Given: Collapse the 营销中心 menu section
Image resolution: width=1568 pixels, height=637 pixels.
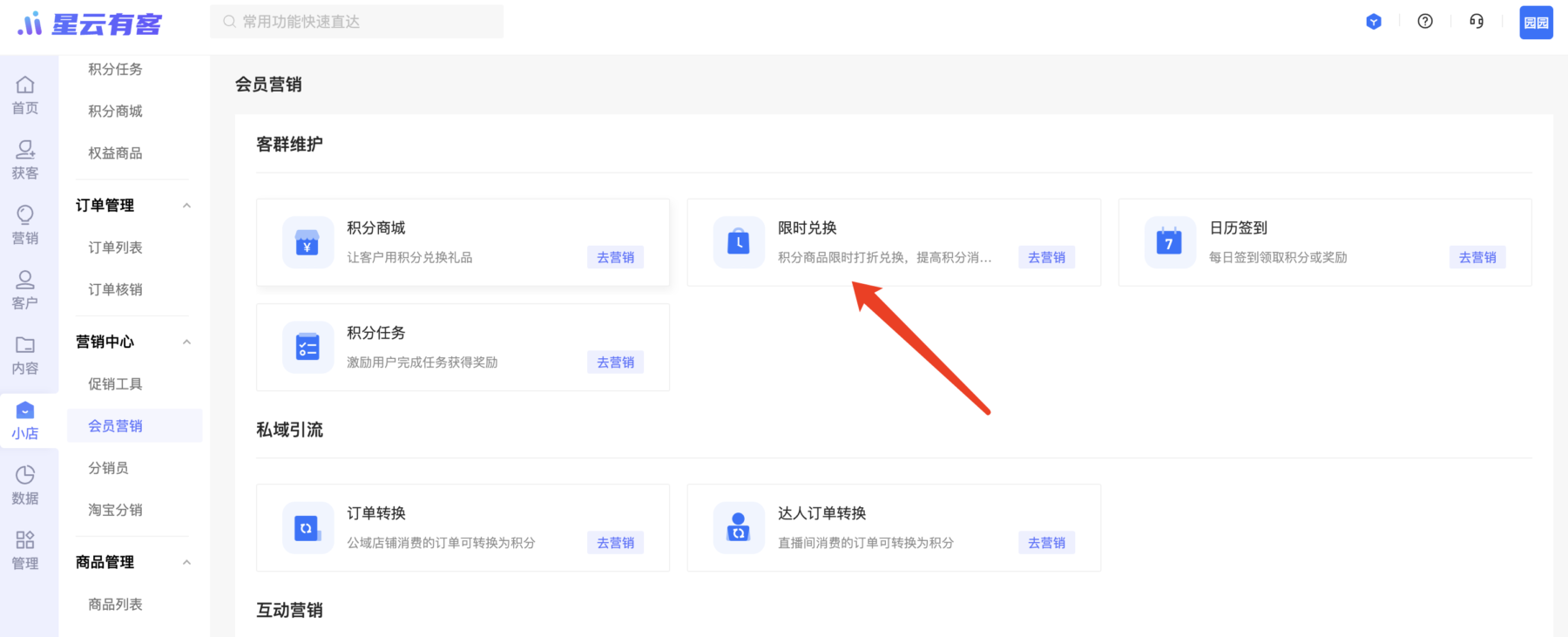Looking at the screenshot, I should pyautogui.click(x=186, y=342).
